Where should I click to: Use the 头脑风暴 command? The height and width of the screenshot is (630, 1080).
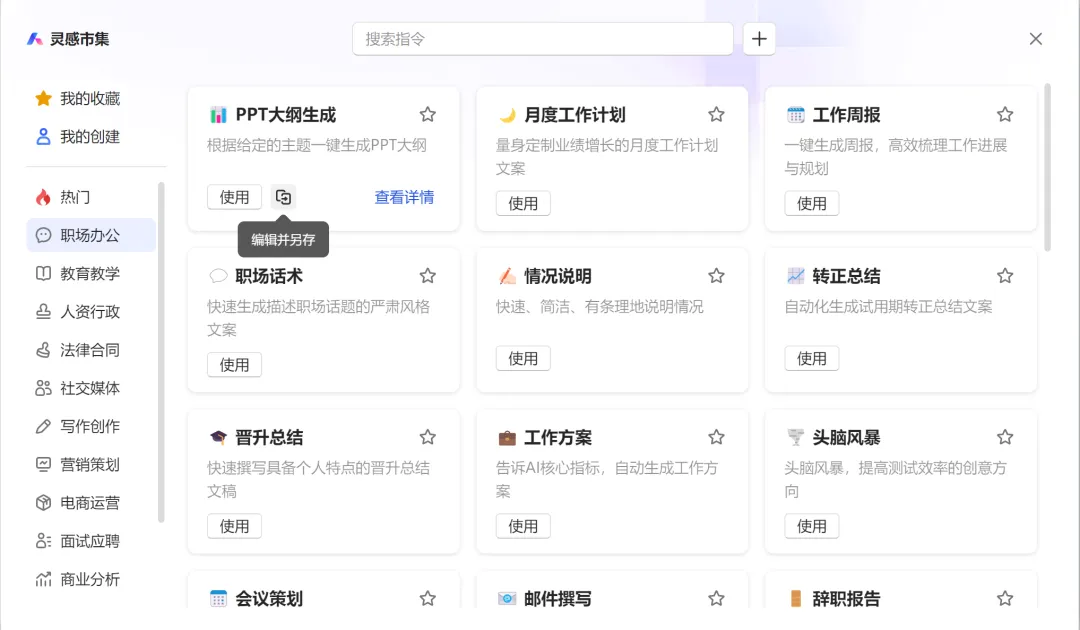(x=811, y=526)
